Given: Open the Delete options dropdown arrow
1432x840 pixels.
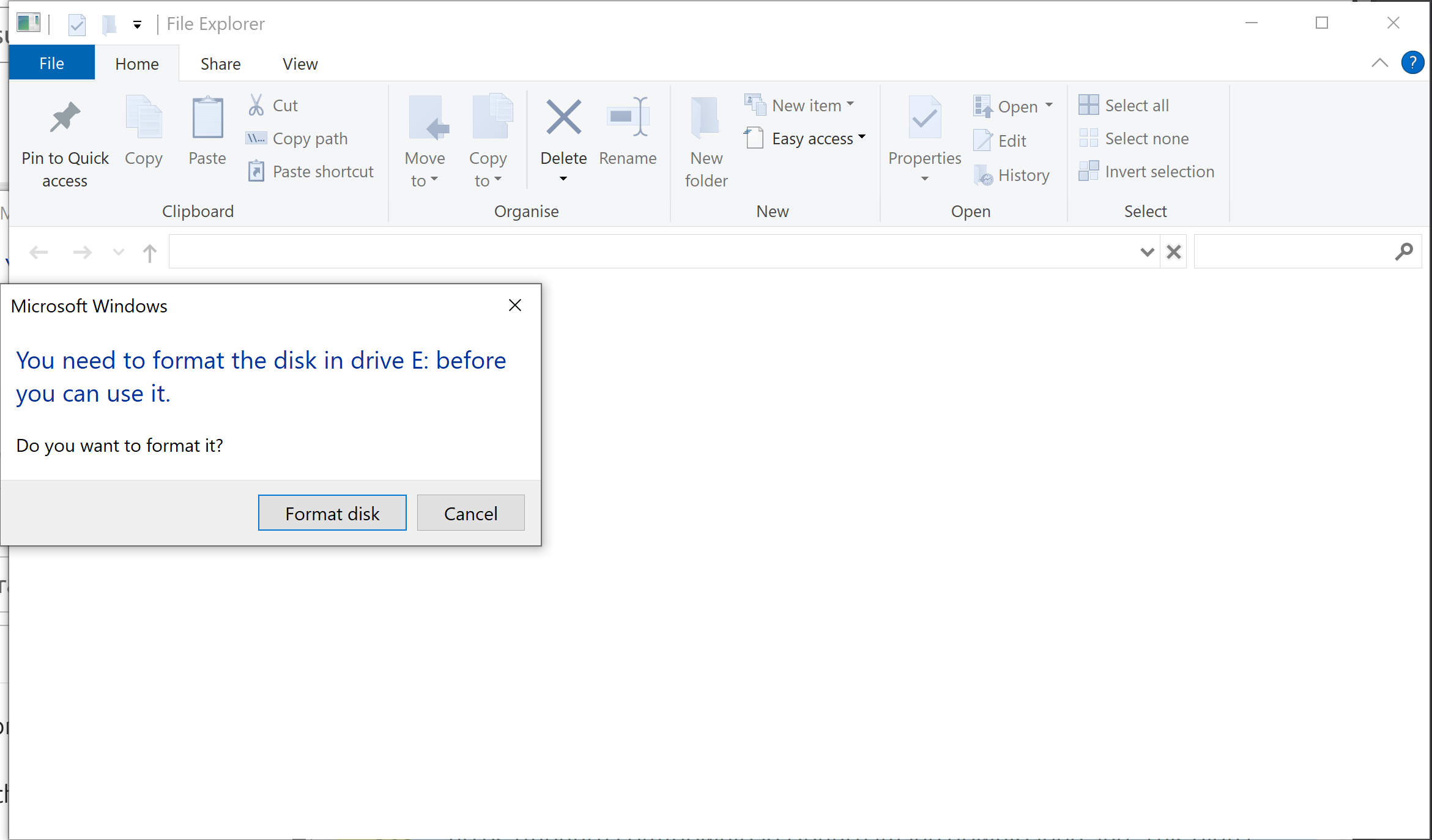Looking at the screenshot, I should pyautogui.click(x=563, y=179).
